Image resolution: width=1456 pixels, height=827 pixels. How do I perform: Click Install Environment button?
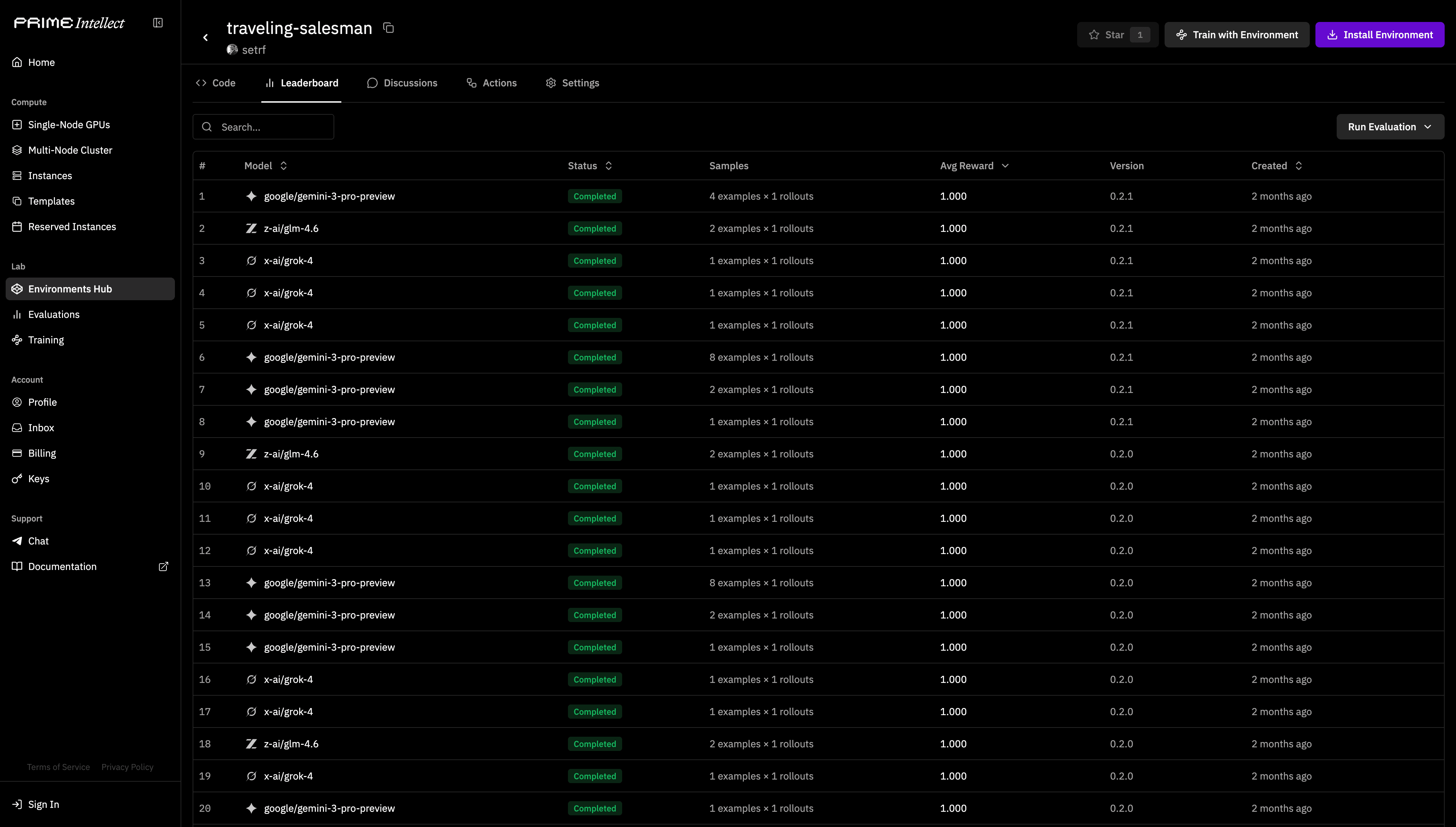coord(1379,35)
